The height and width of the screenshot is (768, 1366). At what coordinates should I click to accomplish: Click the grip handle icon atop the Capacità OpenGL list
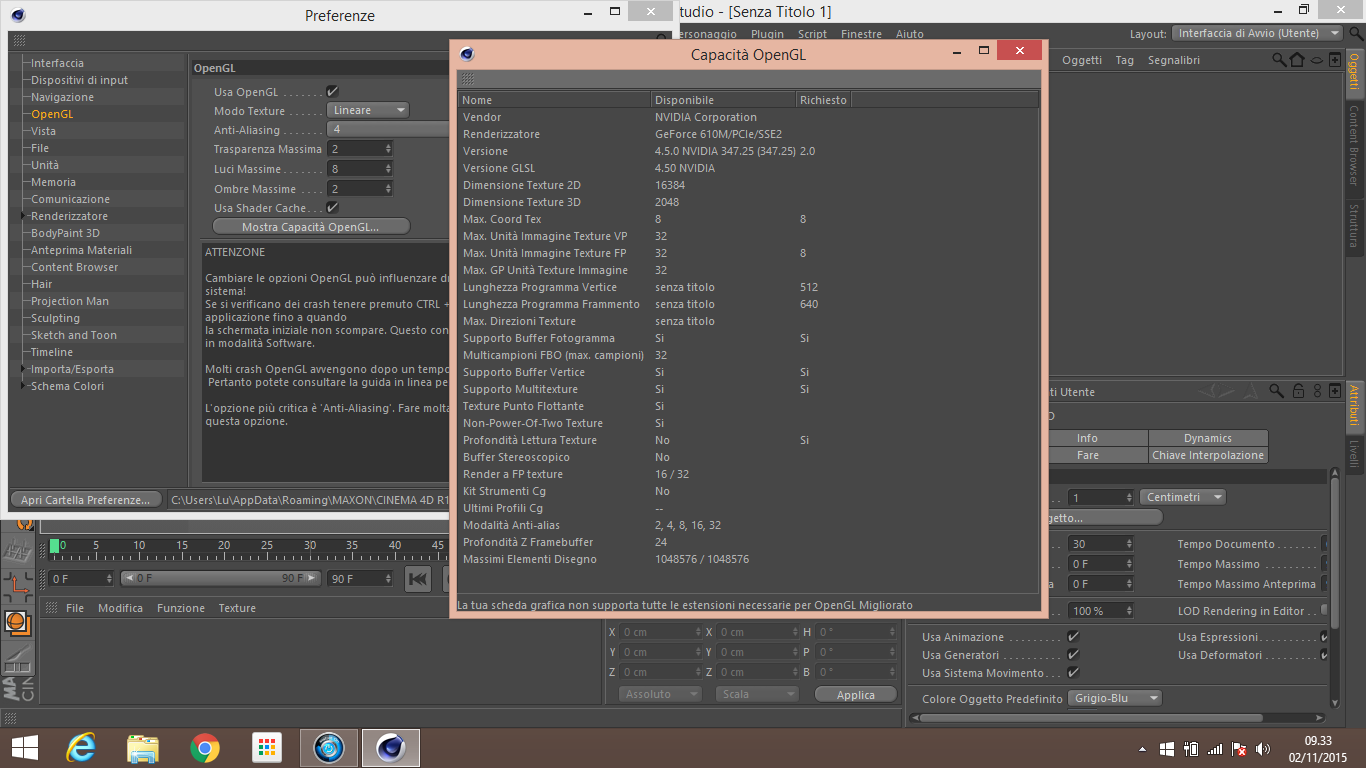(468, 79)
